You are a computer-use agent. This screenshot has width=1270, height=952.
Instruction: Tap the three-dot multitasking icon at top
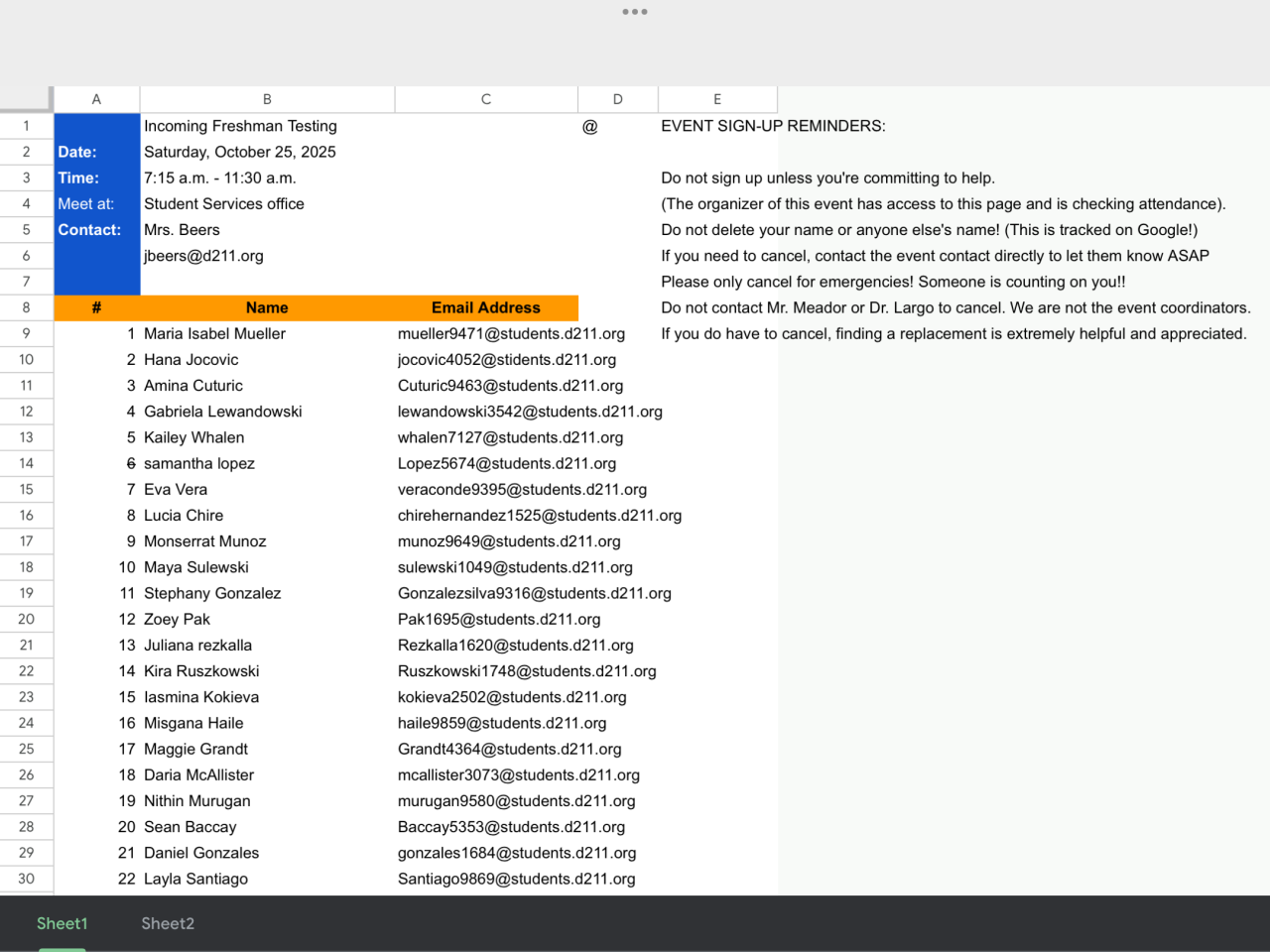click(635, 12)
